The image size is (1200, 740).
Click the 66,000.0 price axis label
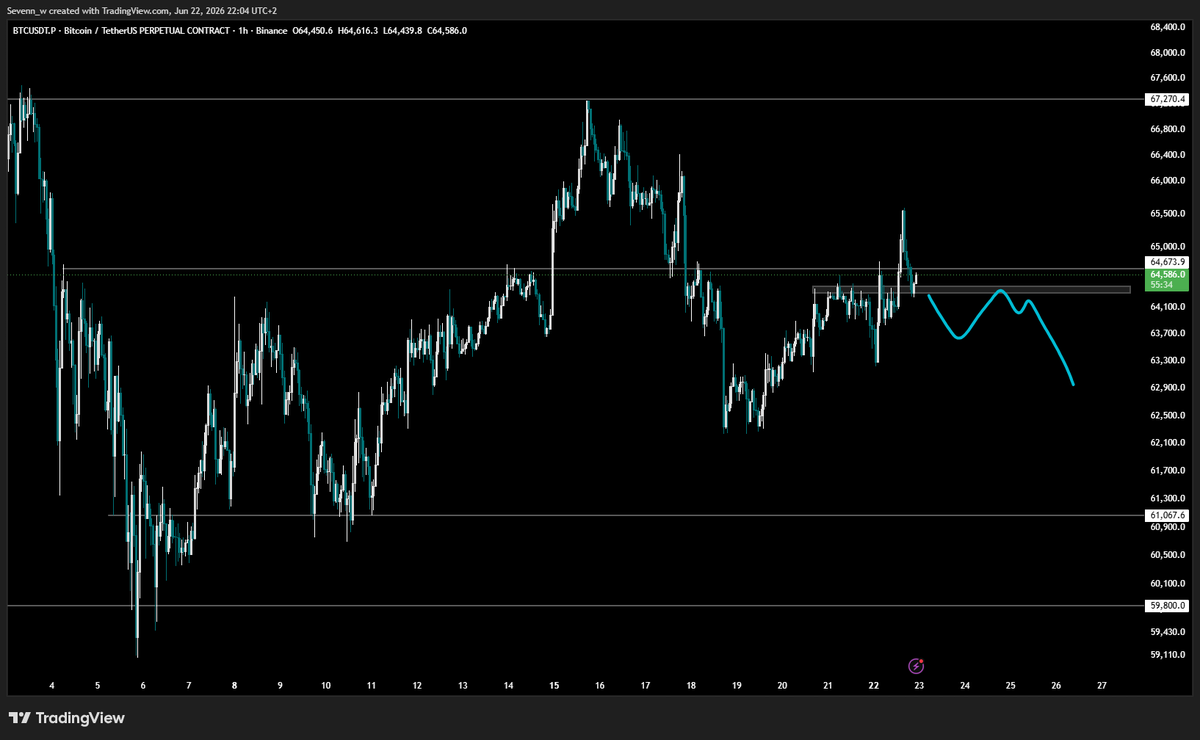pyautogui.click(x=1167, y=181)
